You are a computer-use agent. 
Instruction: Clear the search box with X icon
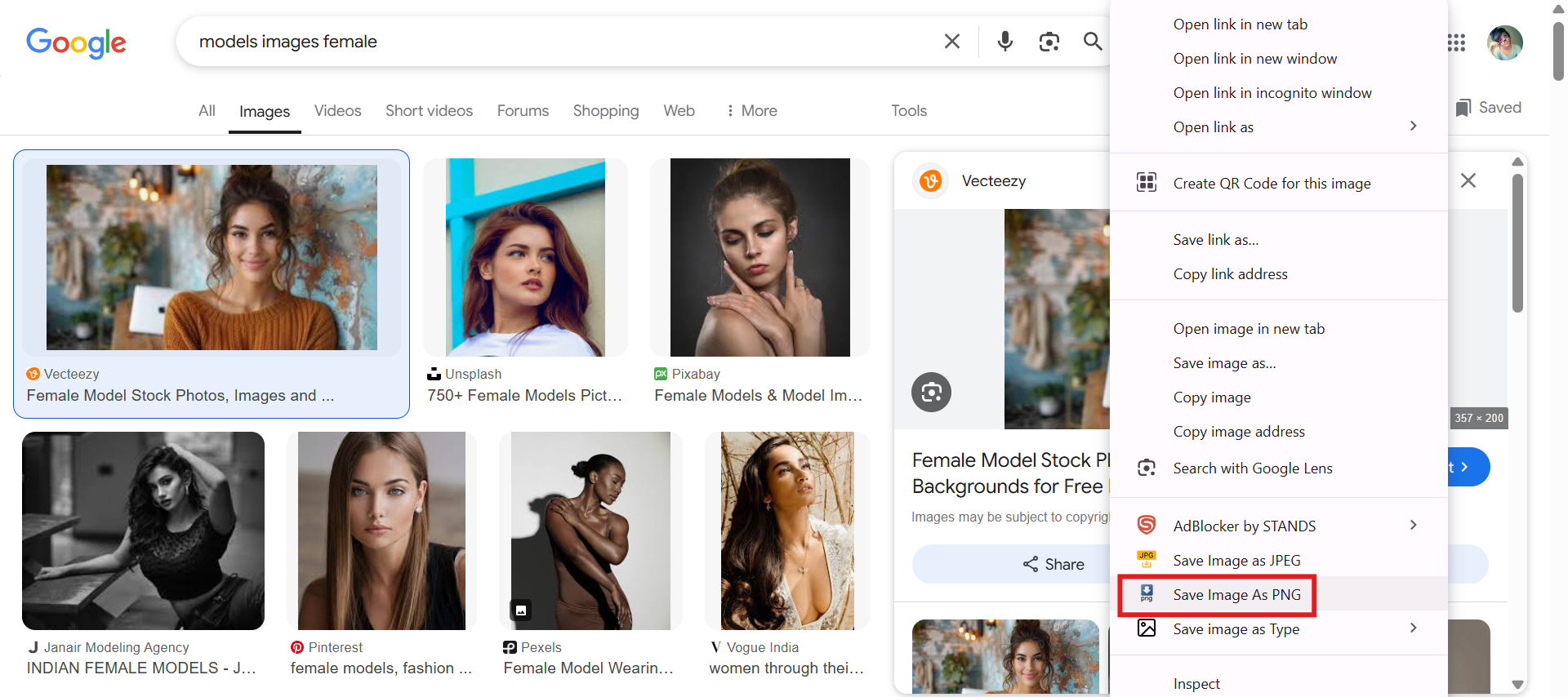[x=952, y=41]
